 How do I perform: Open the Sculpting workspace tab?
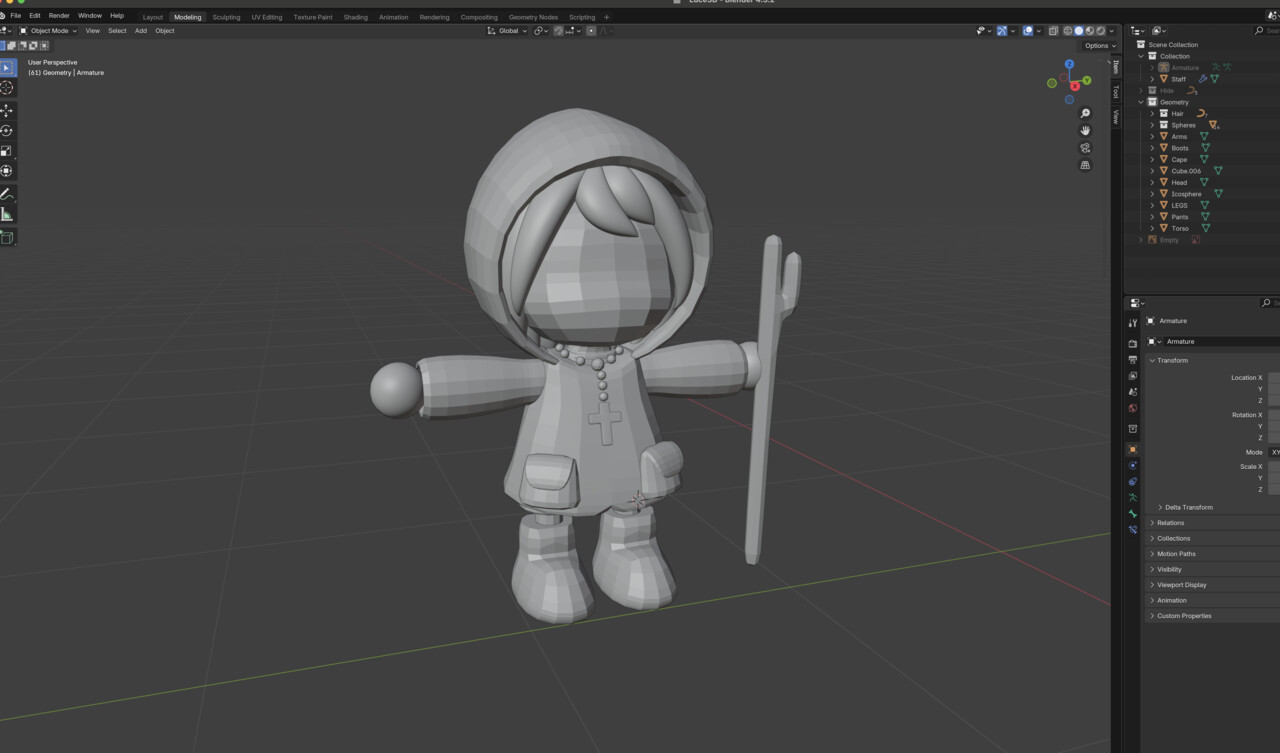[226, 17]
